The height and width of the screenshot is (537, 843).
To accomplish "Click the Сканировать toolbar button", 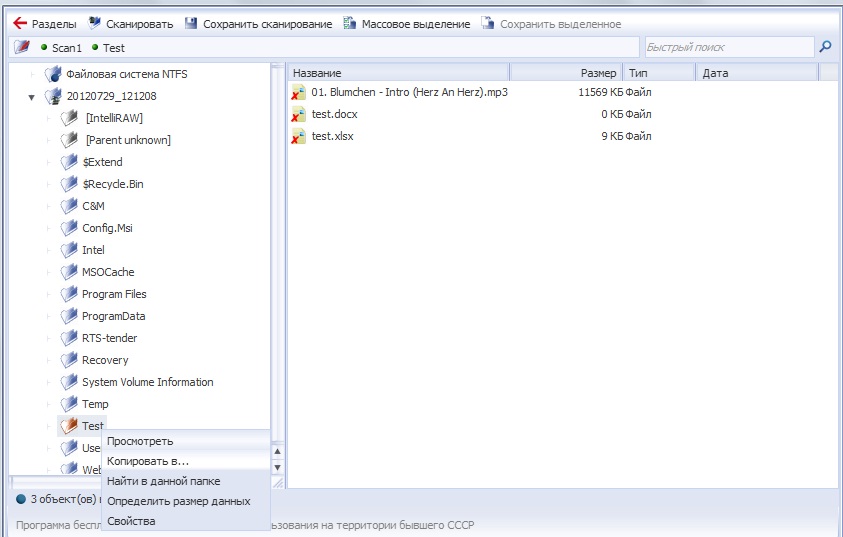I will (131, 24).
